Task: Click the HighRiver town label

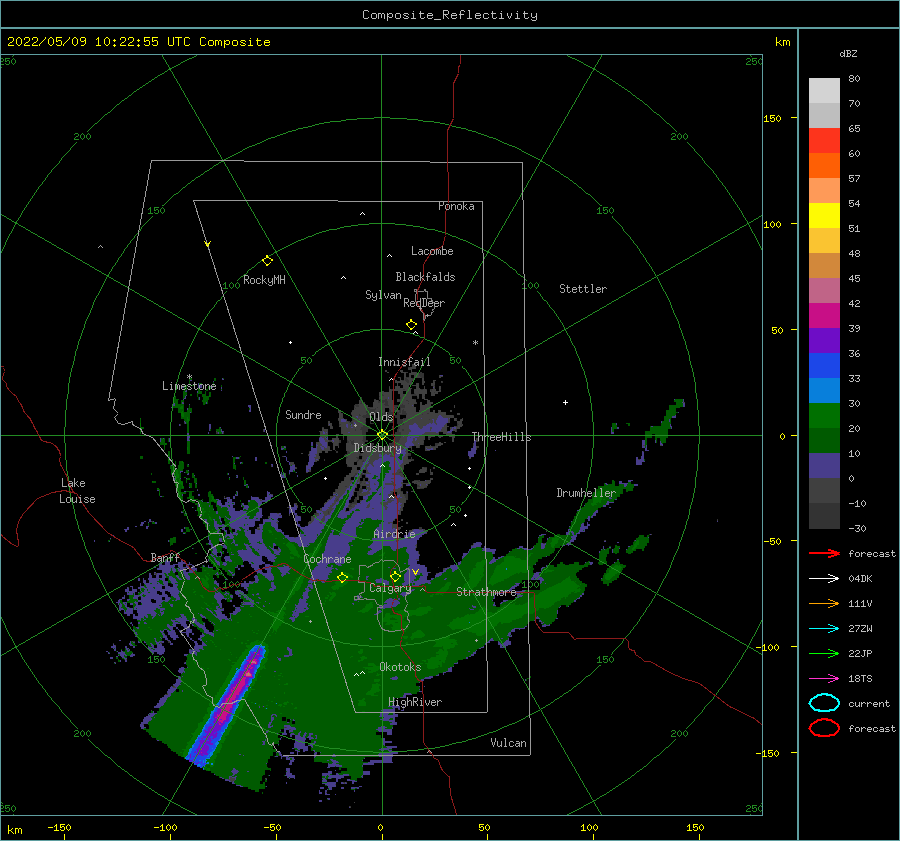Action: click(415, 702)
